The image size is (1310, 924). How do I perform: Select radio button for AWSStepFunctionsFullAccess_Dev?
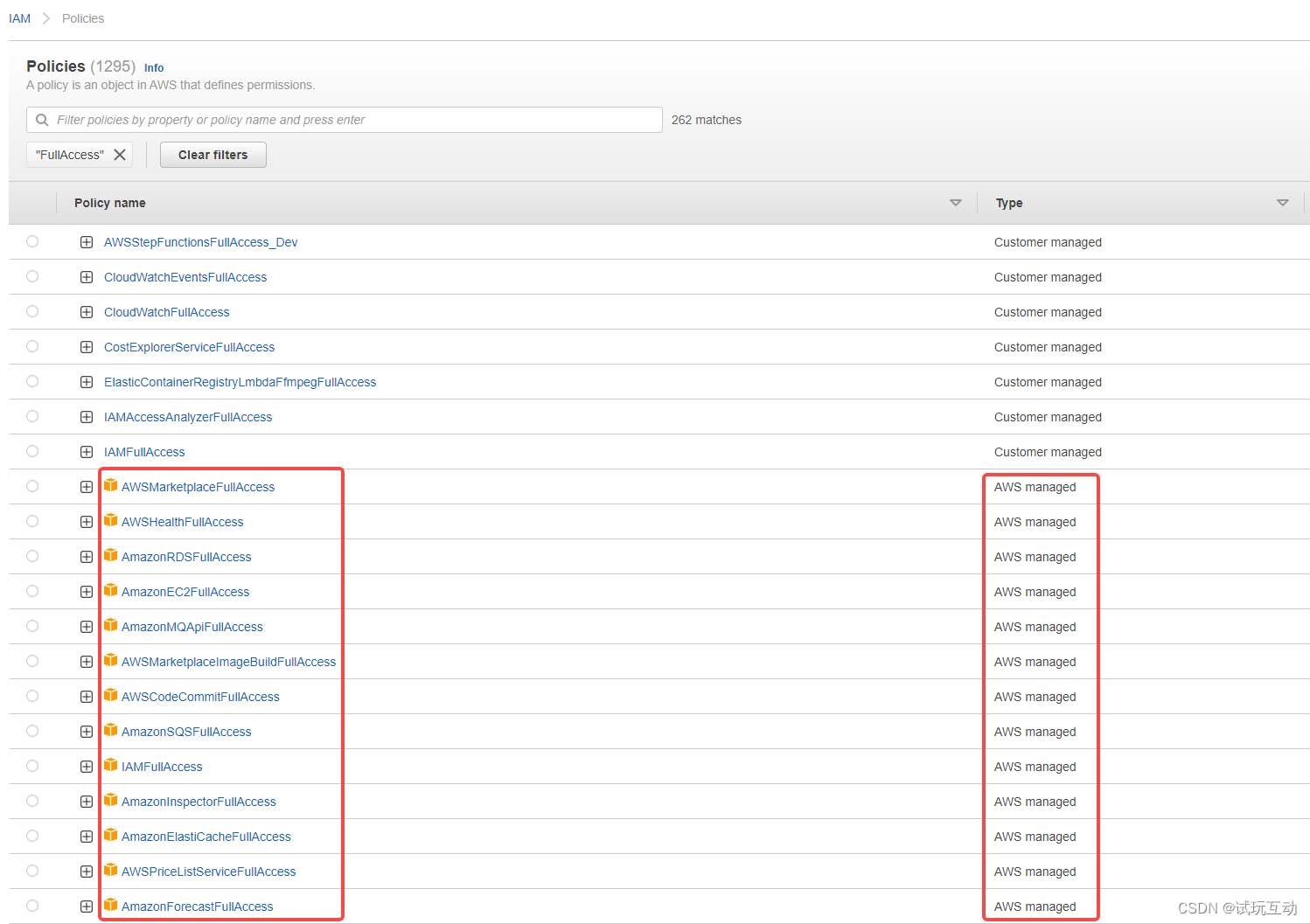[32, 241]
